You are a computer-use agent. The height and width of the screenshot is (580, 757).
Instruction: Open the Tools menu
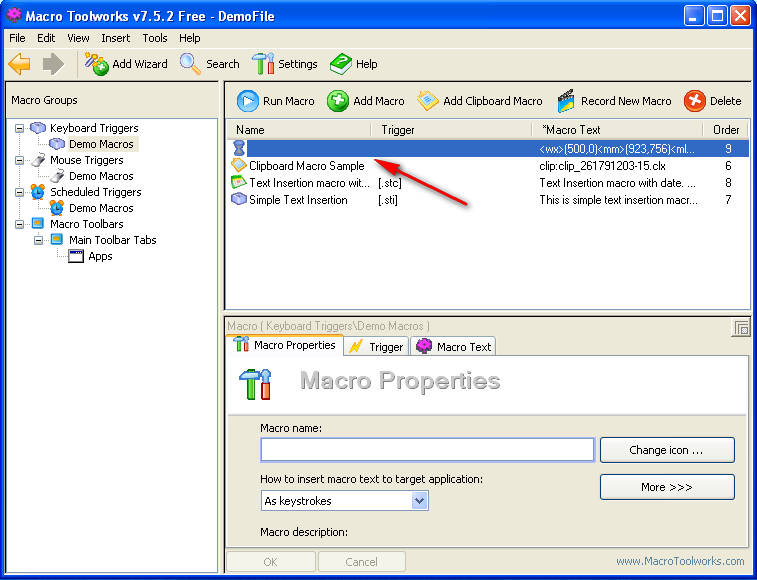155,38
